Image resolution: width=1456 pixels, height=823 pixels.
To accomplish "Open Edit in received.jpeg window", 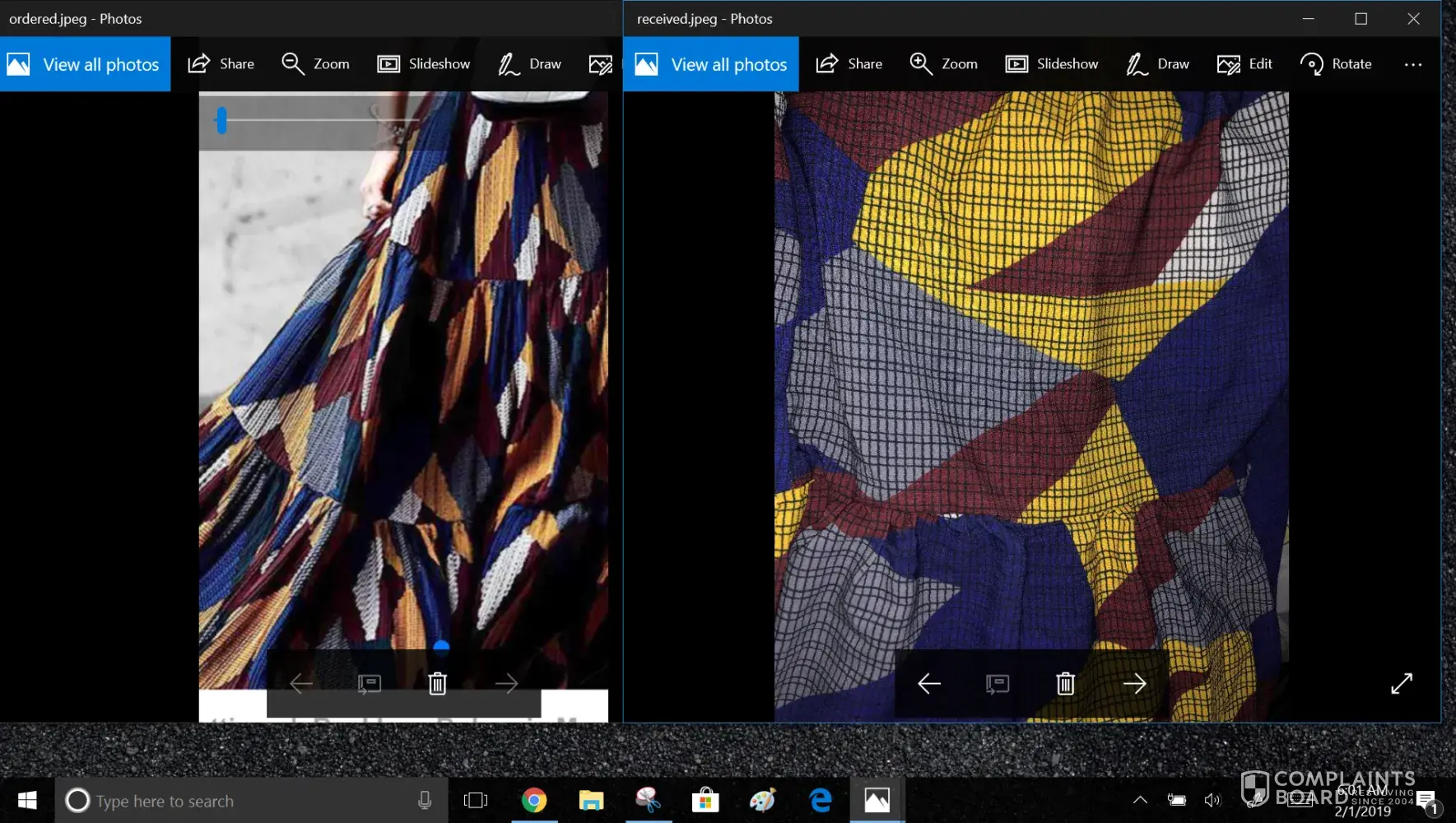I will click(x=1244, y=64).
